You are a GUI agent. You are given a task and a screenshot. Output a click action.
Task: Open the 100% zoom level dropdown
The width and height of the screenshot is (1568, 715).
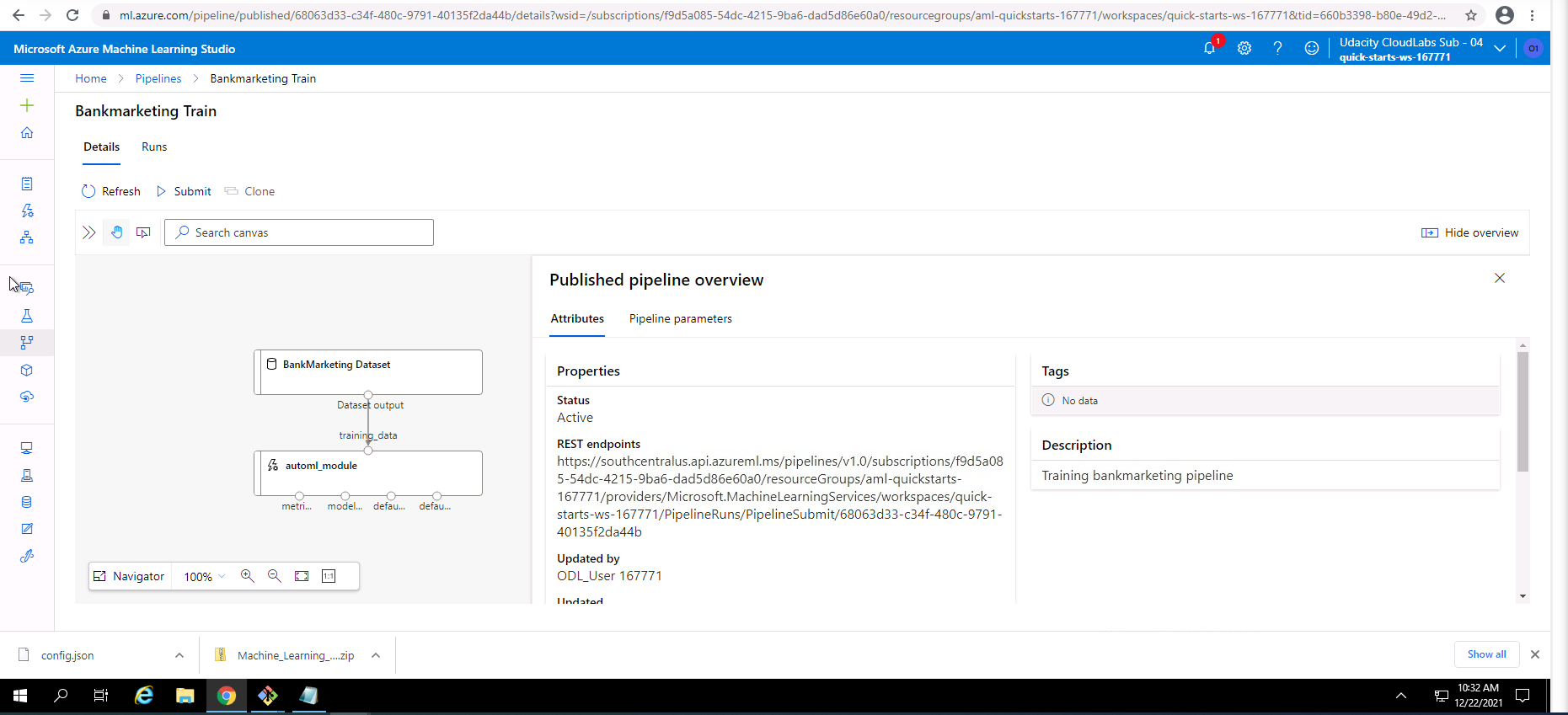click(x=205, y=577)
